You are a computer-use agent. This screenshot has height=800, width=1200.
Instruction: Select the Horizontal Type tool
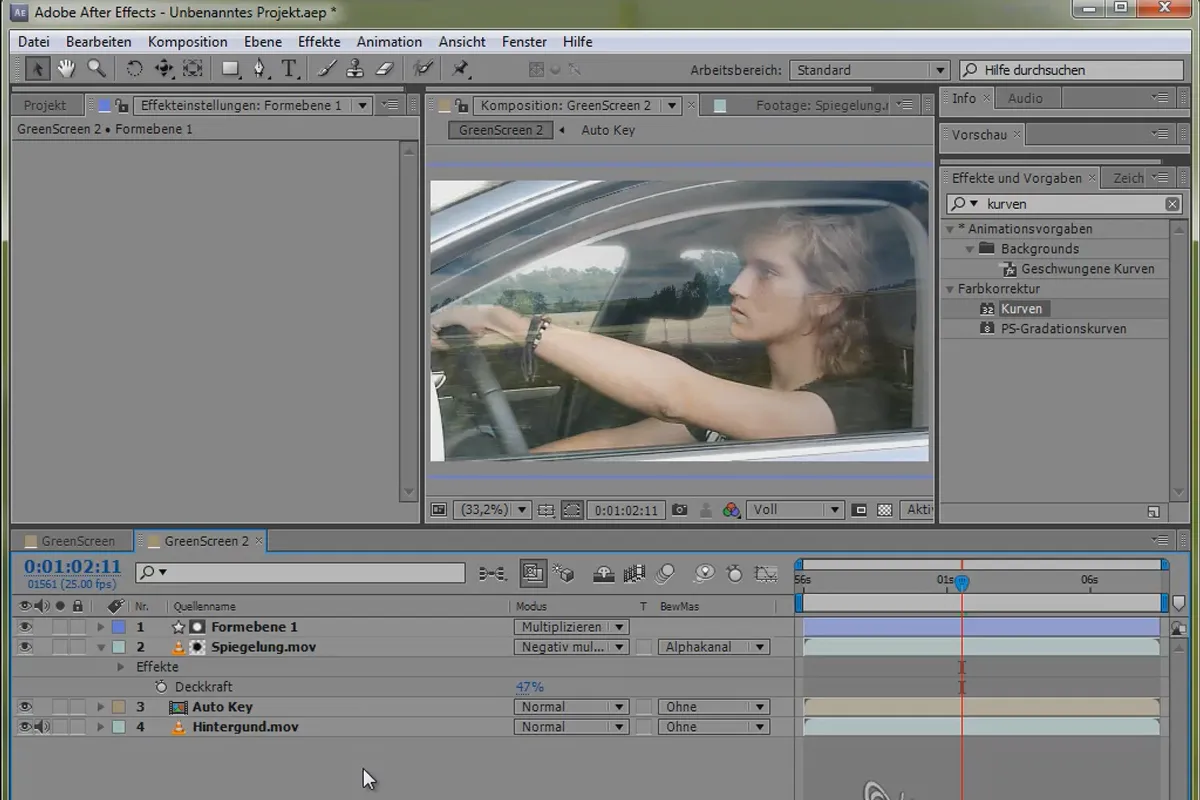coord(290,68)
